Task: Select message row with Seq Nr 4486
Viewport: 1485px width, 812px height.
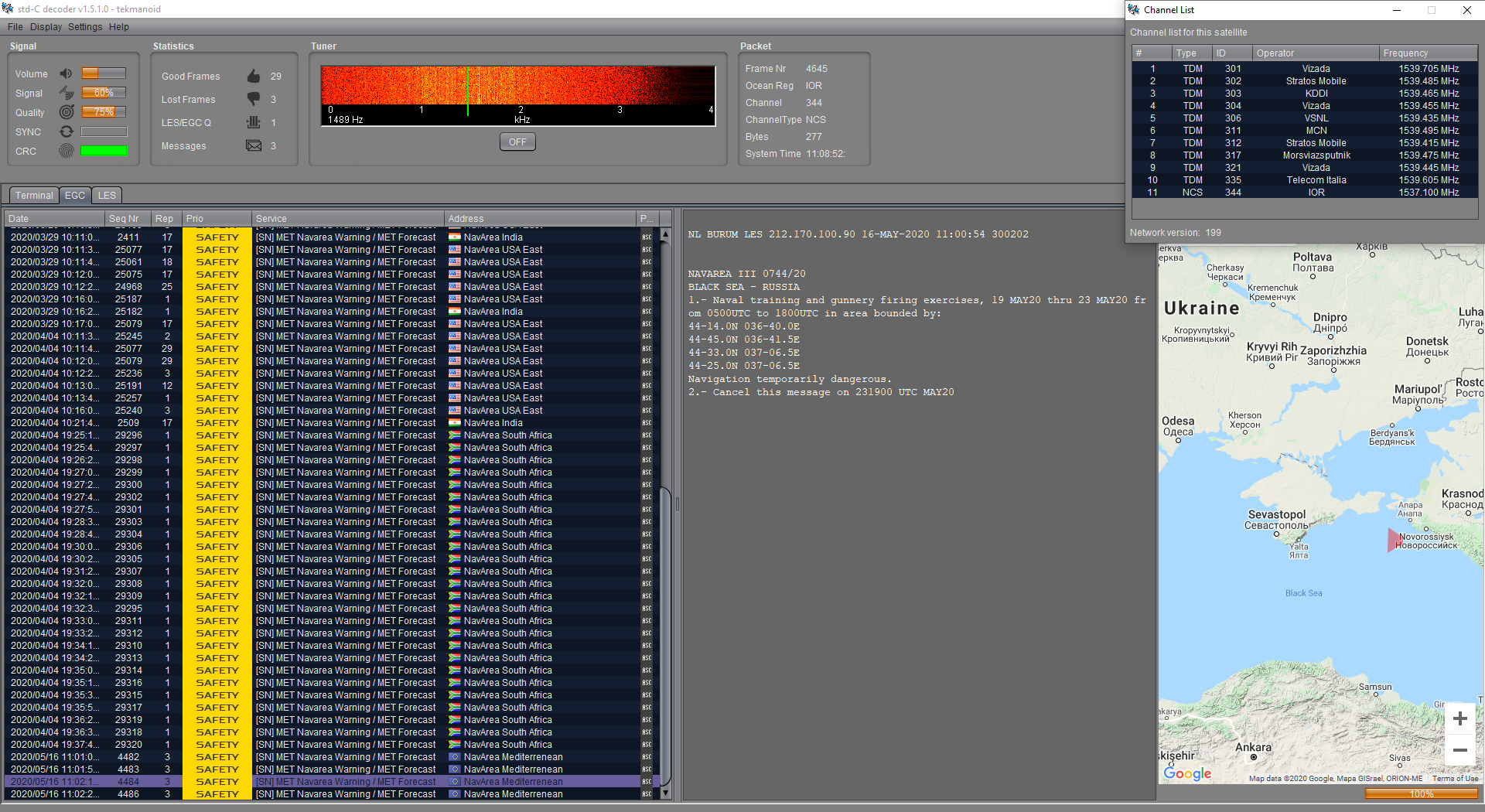Action: point(330,794)
